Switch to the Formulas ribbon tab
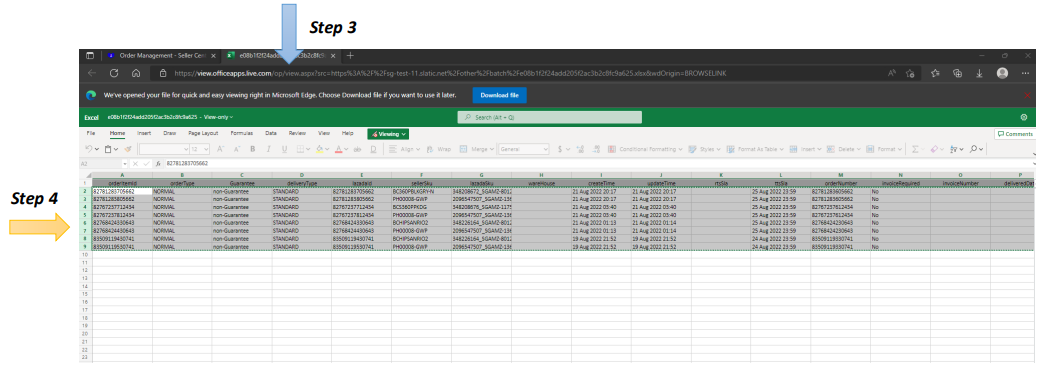This screenshot has height=373, width=1050. pyautogui.click(x=242, y=134)
